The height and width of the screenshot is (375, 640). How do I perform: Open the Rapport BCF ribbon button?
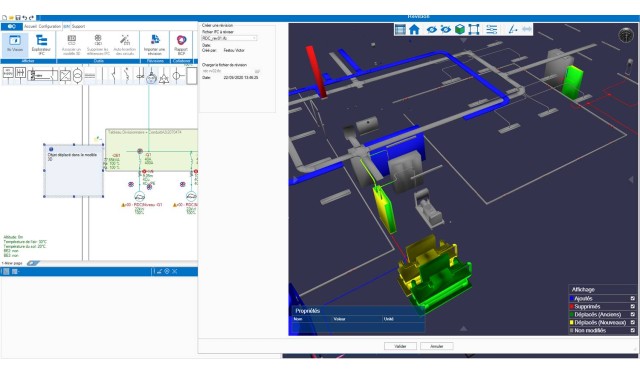tap(181, 44)
